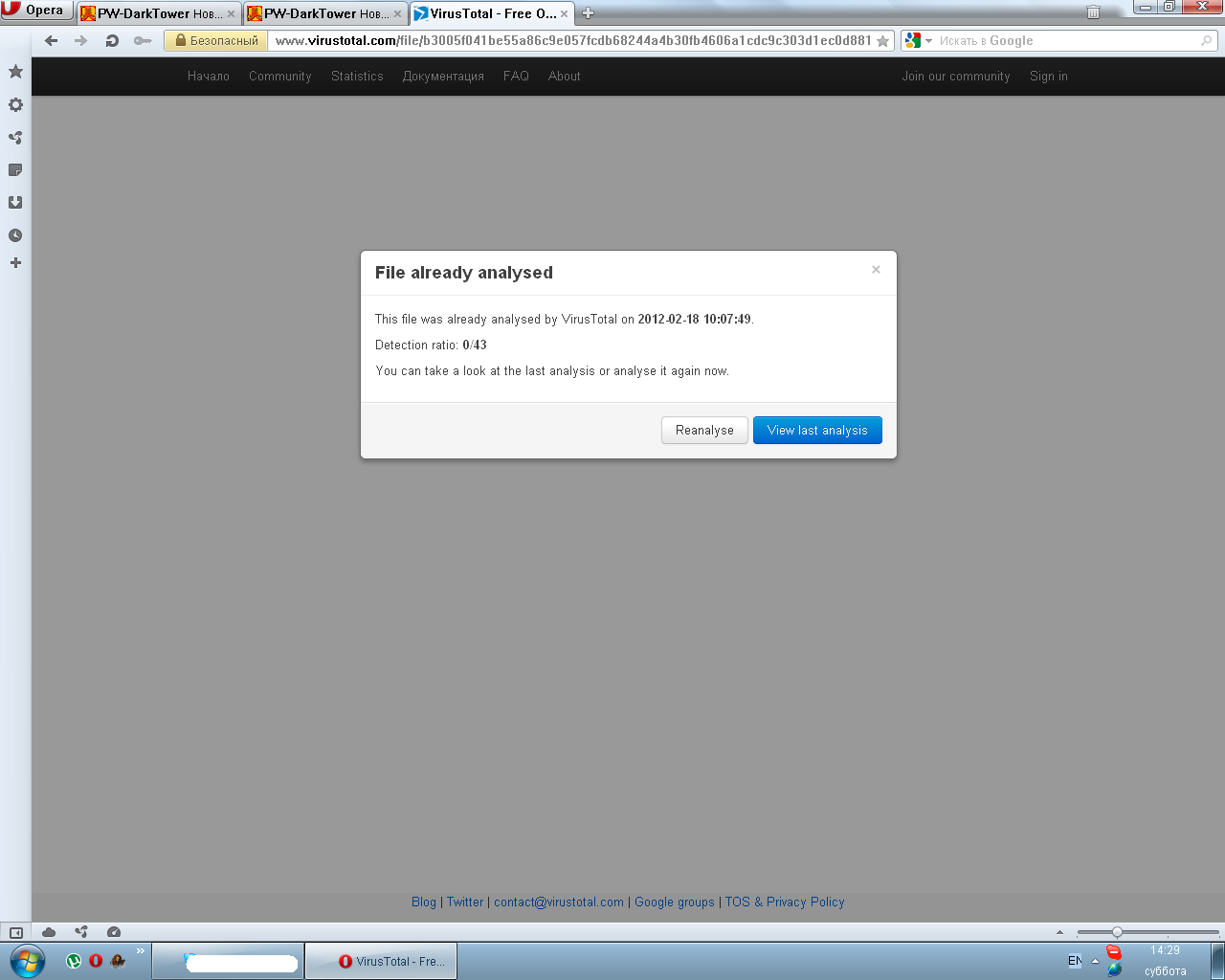This screenshot has width=1225, height=980.
Task: Launch uTorrent from the quick launch
Action: pyautogui.click(x=74, y=961)
